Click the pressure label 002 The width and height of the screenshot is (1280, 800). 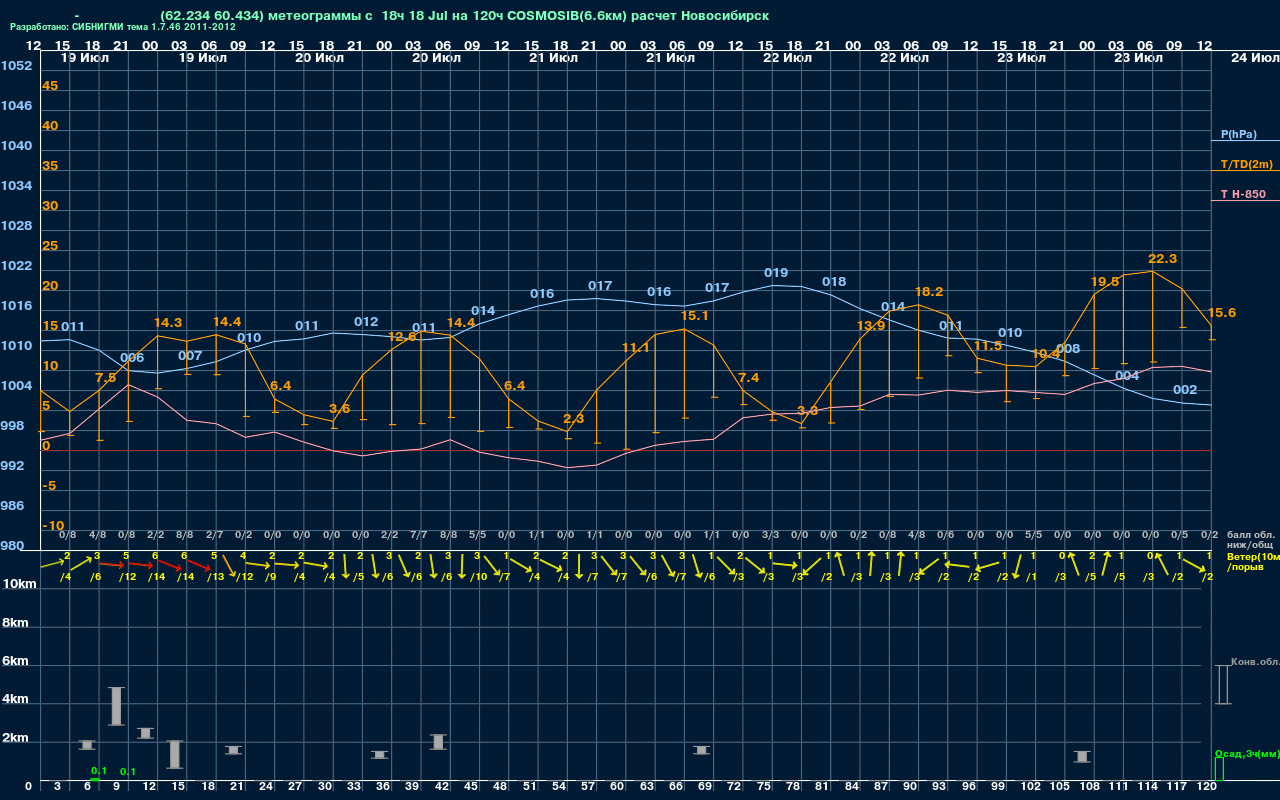1185,390
